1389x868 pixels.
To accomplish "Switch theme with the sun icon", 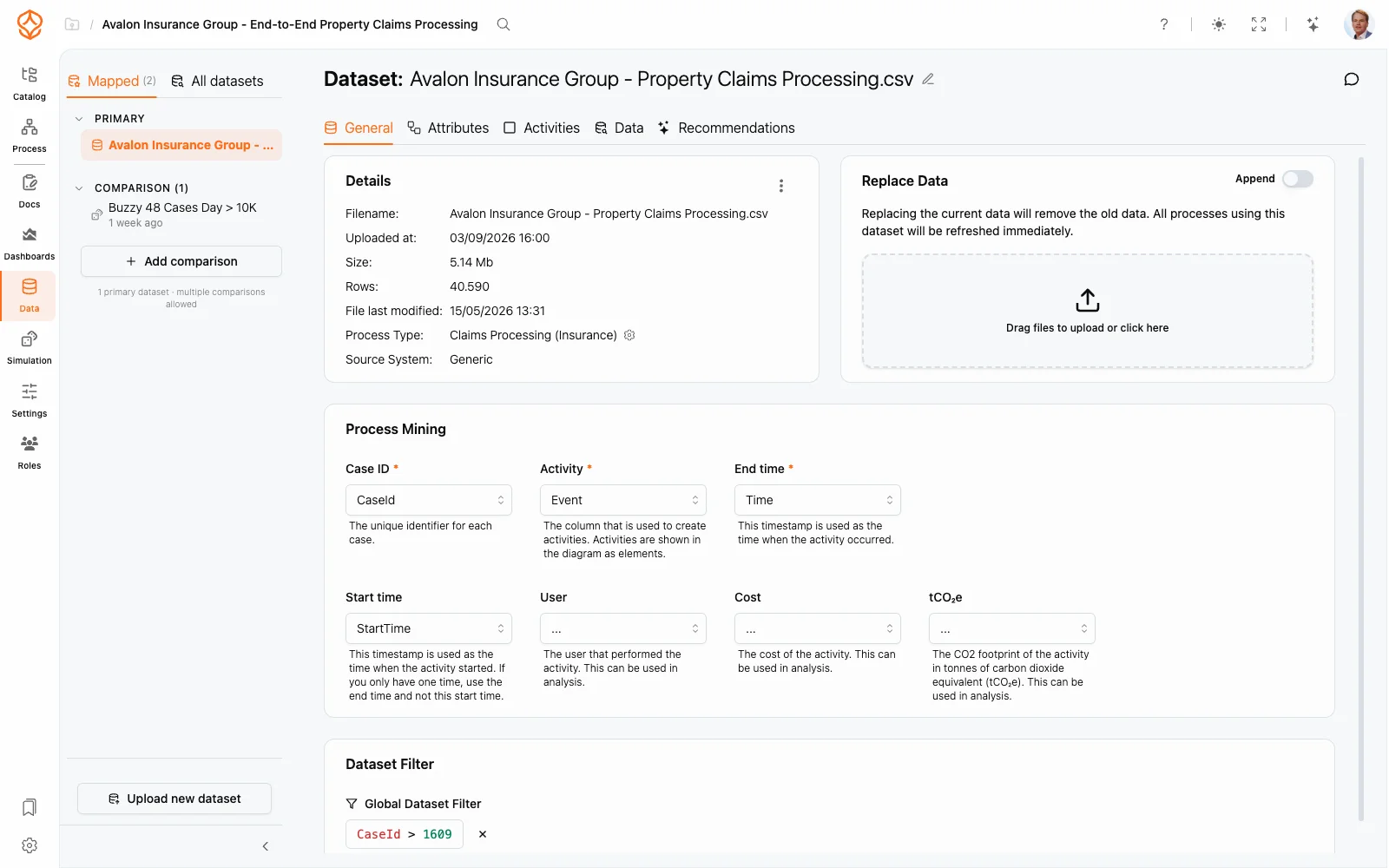I will point(1219,24).
